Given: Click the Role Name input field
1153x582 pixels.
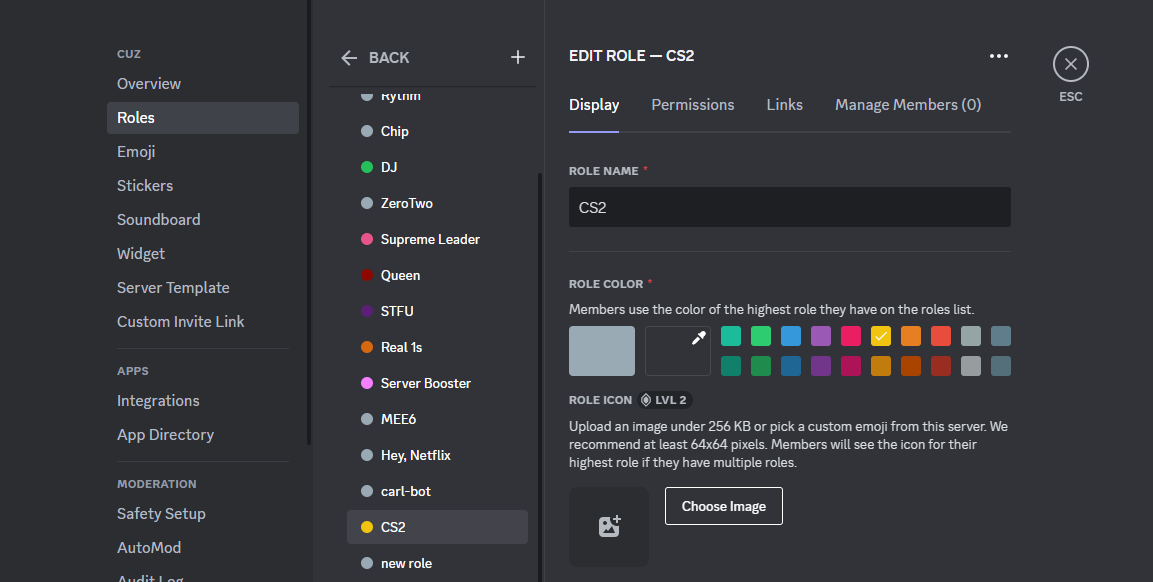Looking at the screenshot, I should 790,207.
